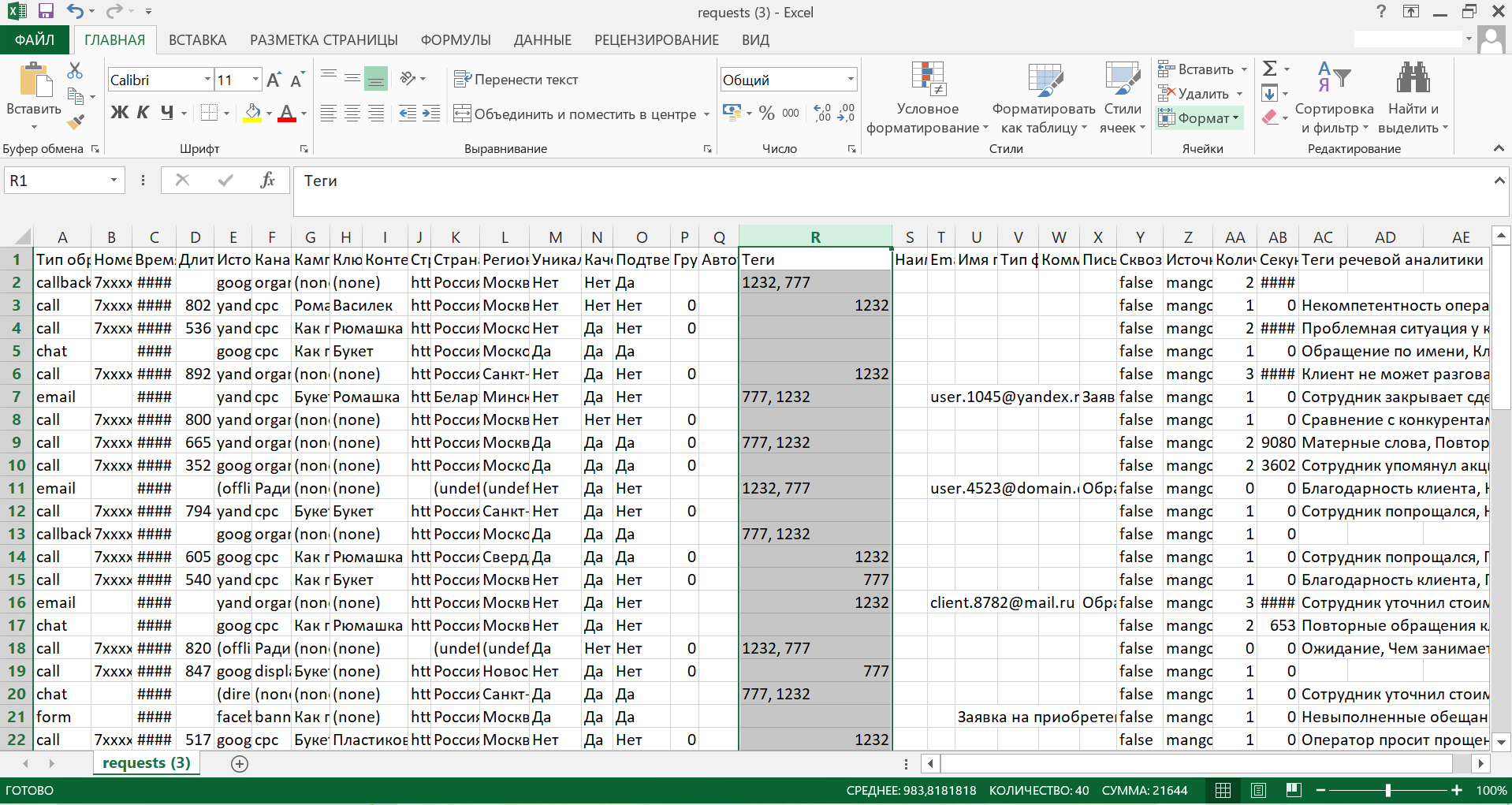Switch to РАЗМЕТКА СТРАНИЦЫ tab

point(324,40)
